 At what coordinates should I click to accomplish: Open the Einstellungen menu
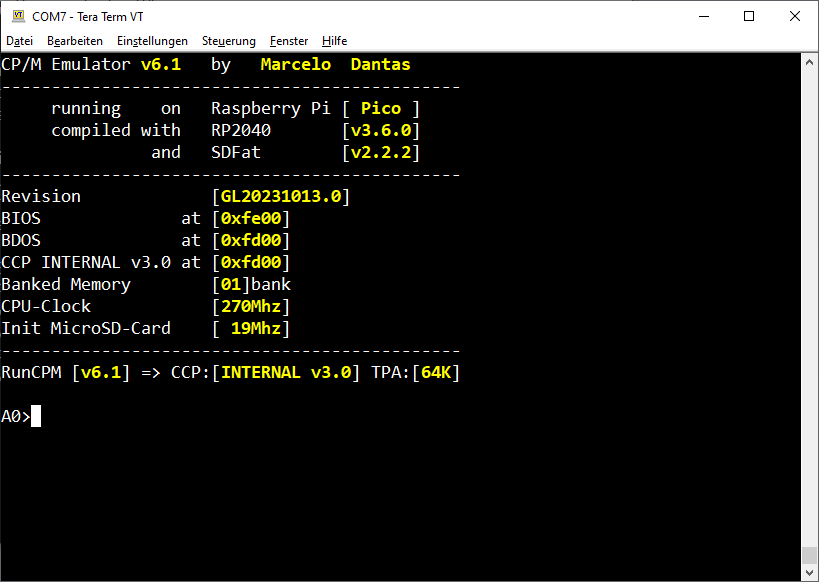pyautogui.click(x=152, y=41)
